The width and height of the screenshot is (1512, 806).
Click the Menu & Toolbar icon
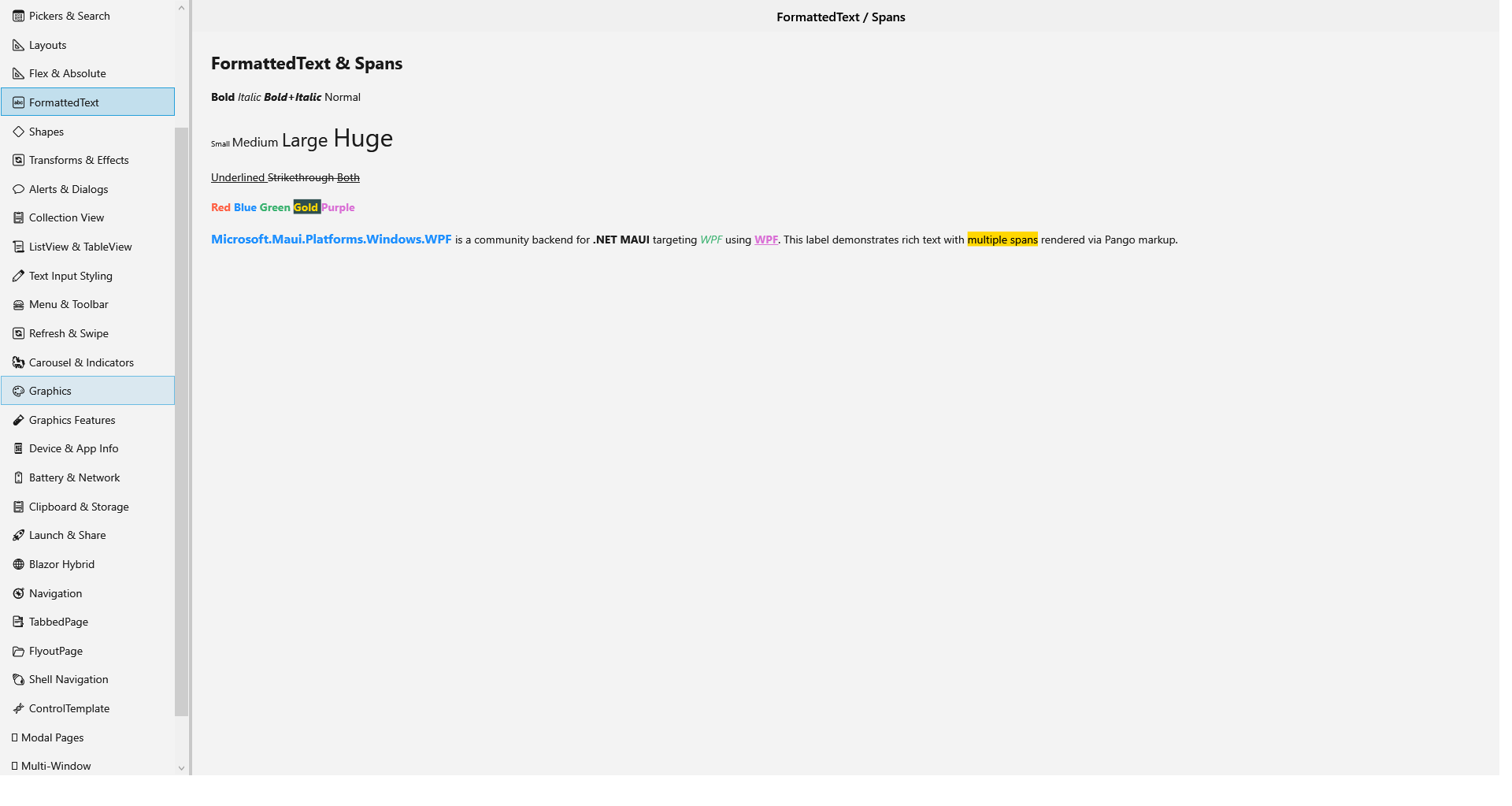[19, 304]
